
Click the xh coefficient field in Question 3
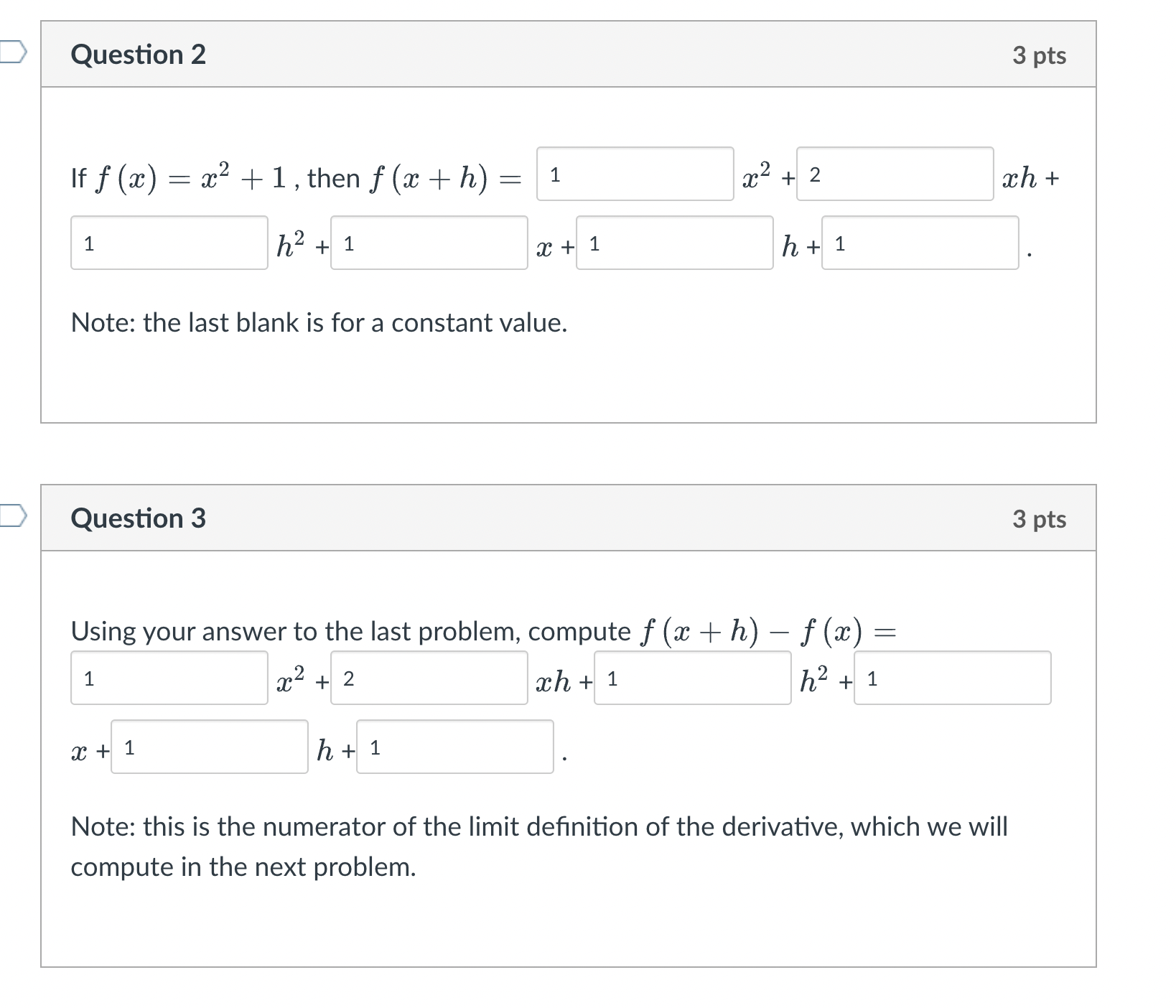[x=429, y=678]
